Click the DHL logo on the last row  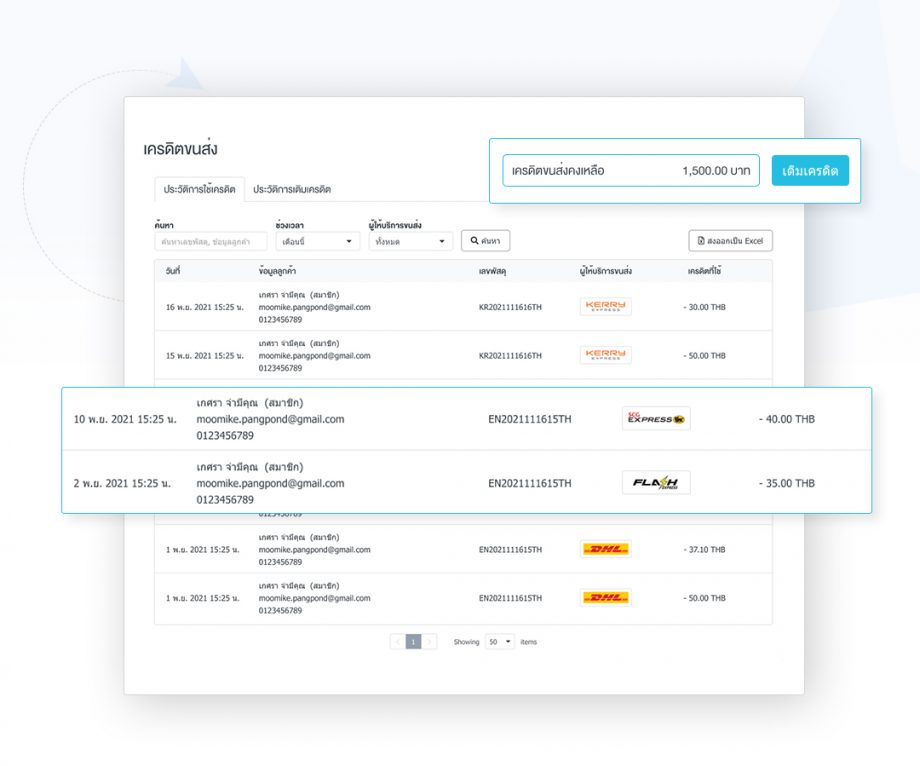click(x=604, y=597)
